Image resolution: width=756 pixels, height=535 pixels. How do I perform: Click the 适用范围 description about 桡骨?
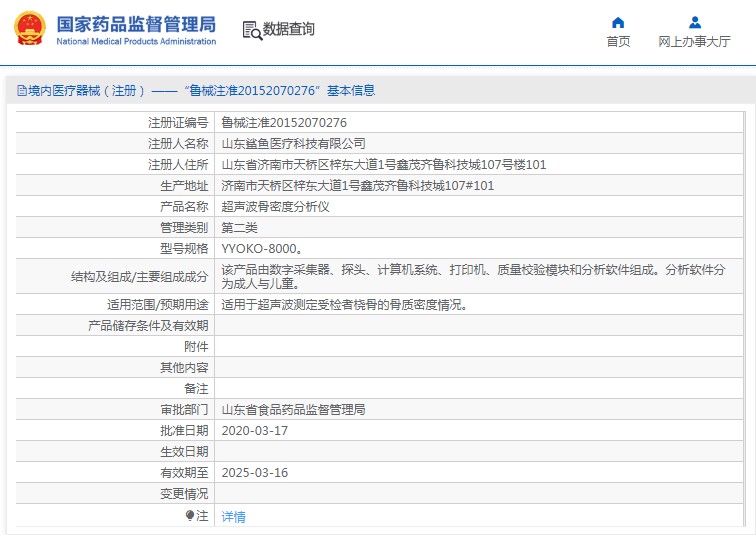pyautogui.click(x=344, y=305)
